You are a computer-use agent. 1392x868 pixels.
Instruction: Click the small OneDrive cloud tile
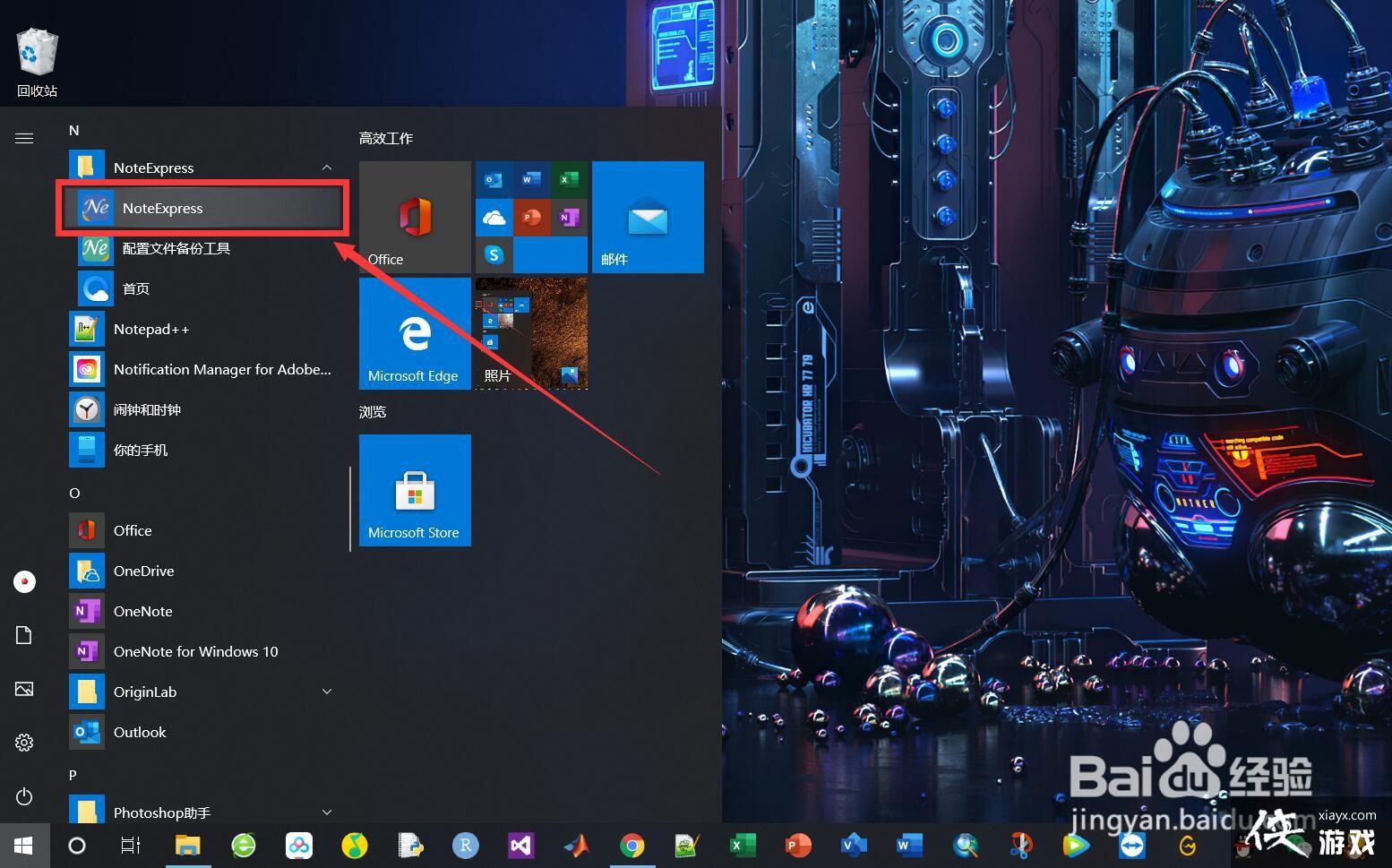[x=494, y=217]
